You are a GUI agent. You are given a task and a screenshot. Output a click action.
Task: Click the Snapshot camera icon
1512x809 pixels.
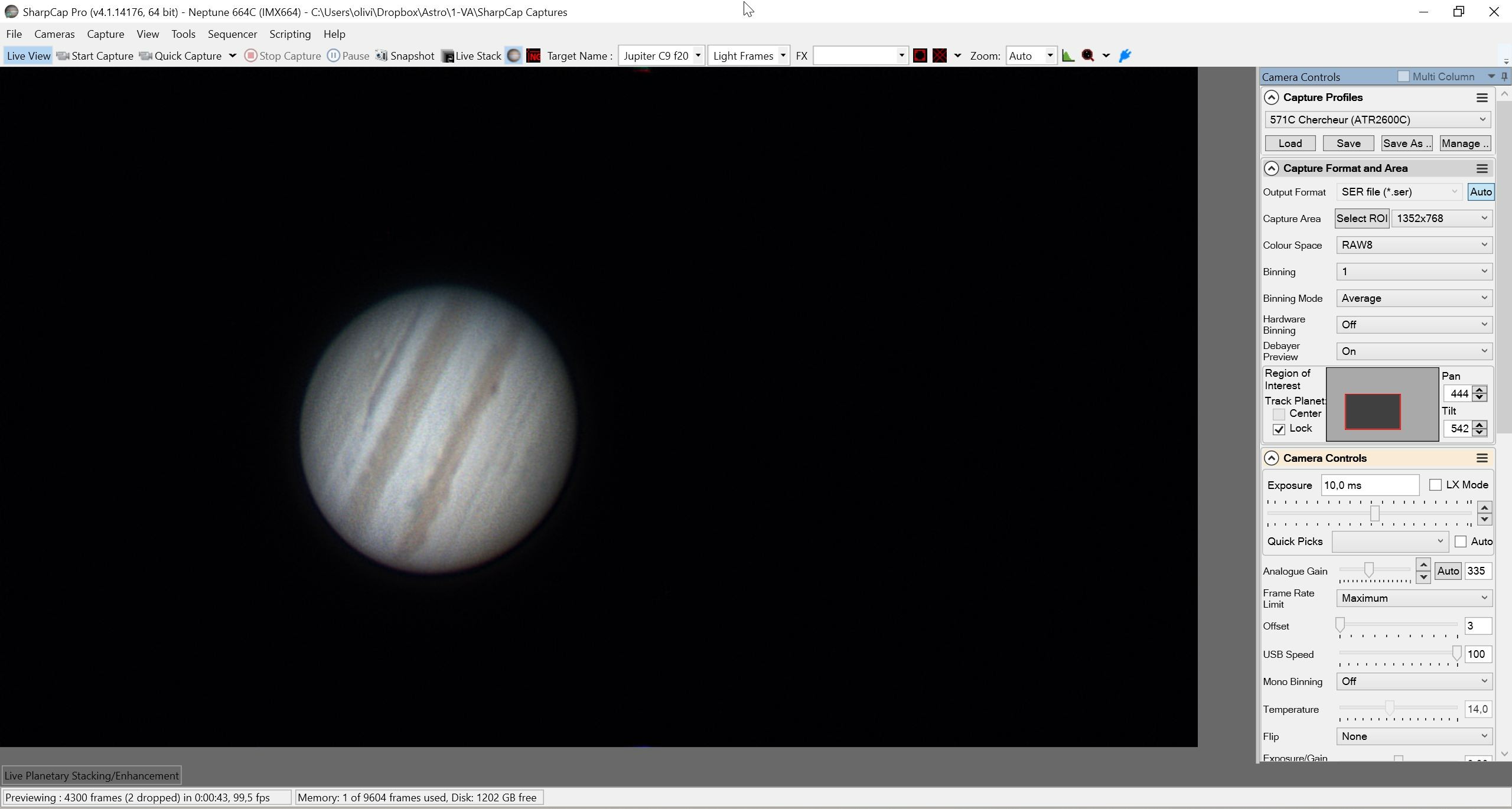coord(381,56)
